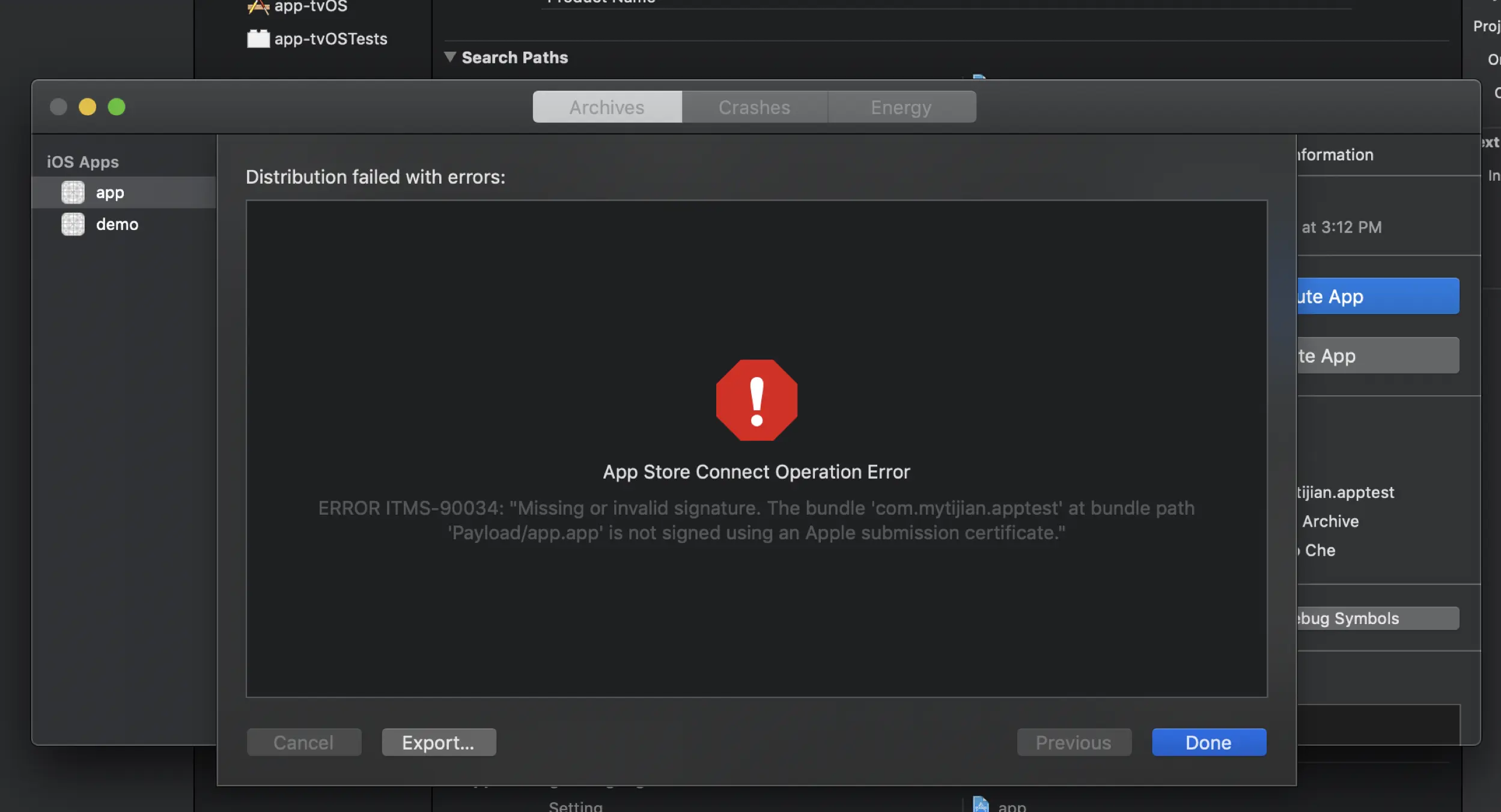The height and width of the screenshot is (812, 1501).
Task: Click the yellow minimize window button
Action: click(x=87, y=107)
